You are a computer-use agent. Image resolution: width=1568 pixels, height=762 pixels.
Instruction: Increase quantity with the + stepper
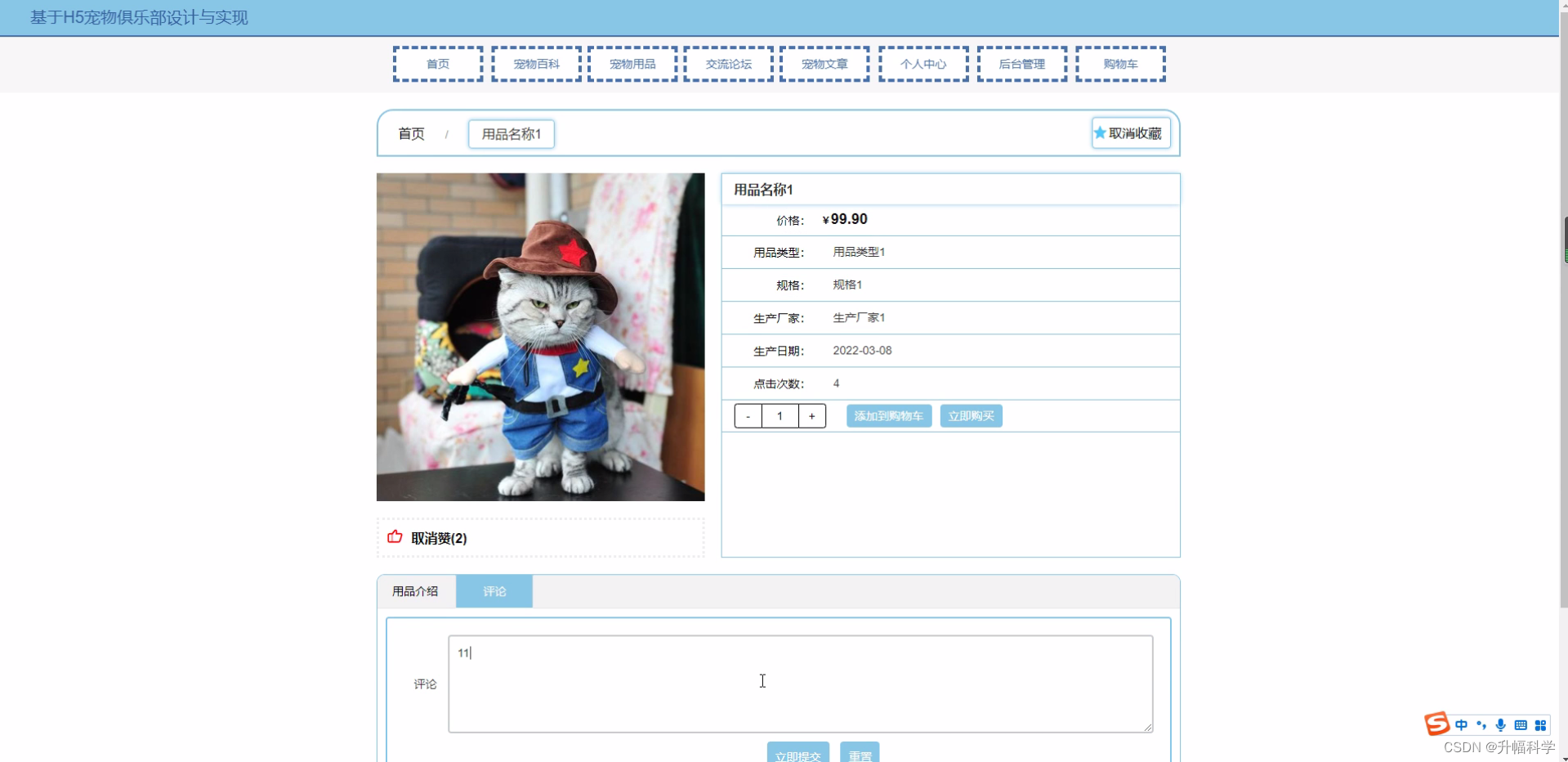click(811, 415)
